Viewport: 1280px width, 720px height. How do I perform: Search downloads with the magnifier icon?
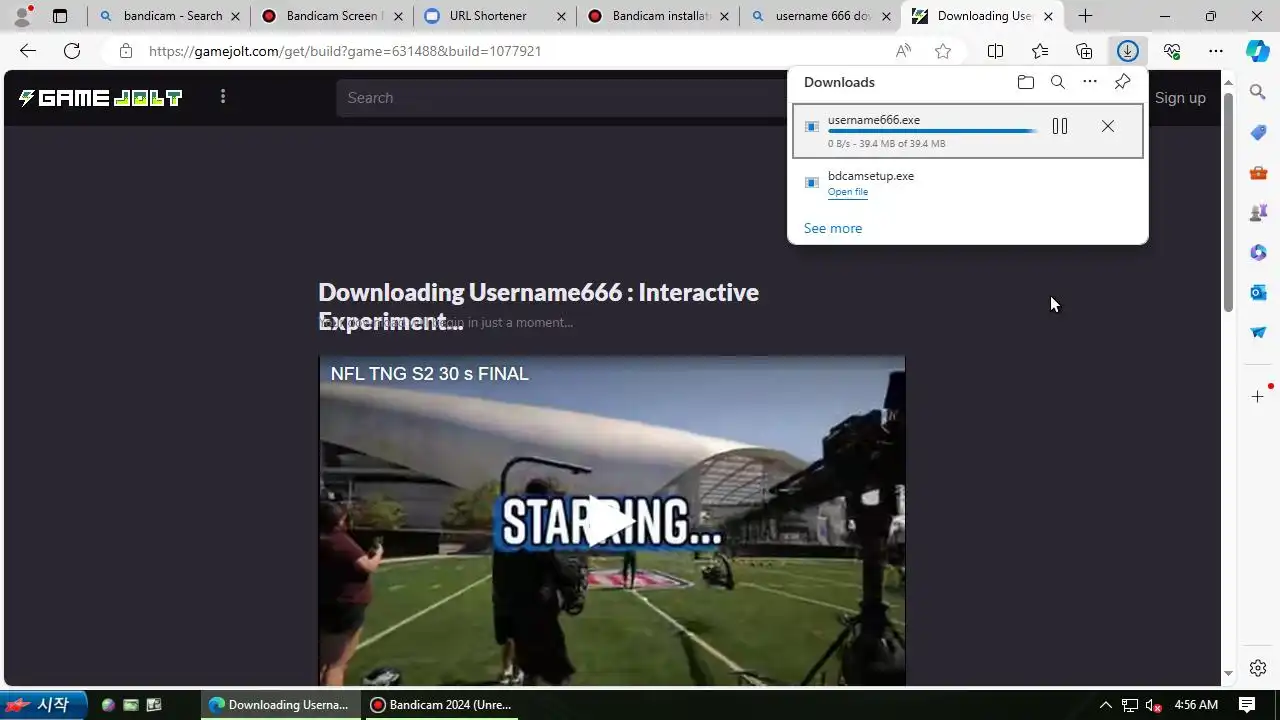coord(1058,82)
